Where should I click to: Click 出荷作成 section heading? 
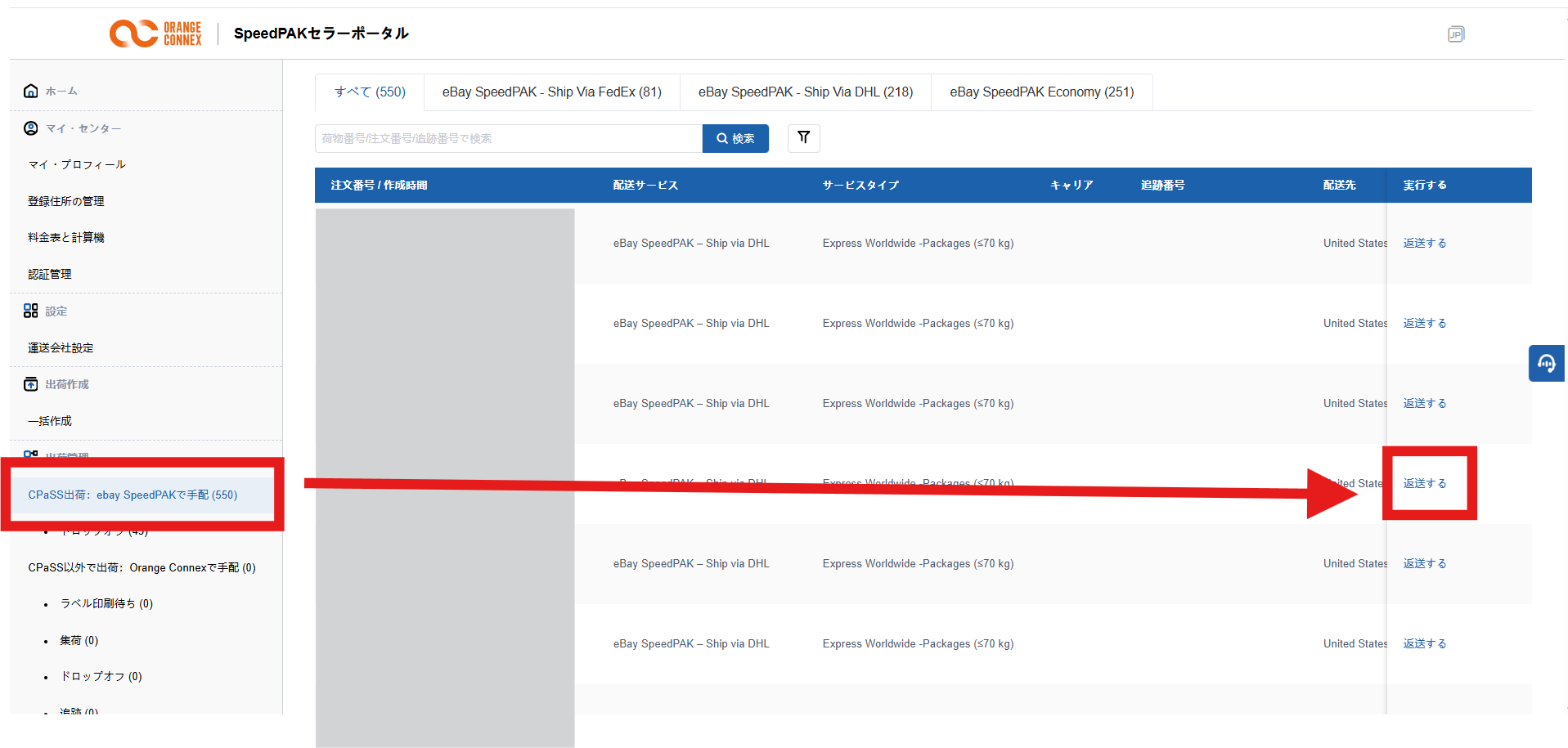(67, 384)
